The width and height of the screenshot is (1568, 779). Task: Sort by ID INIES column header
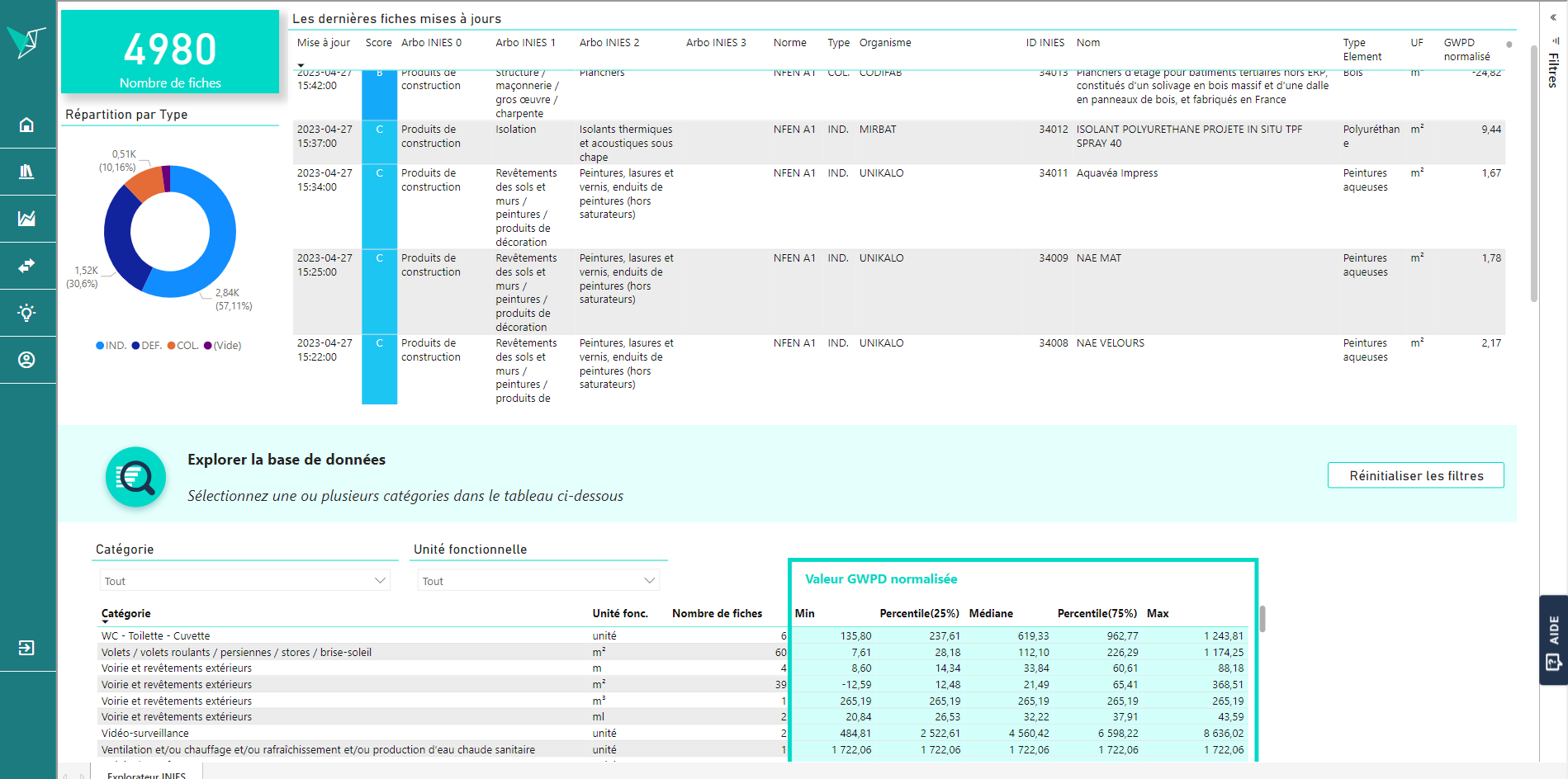tap(1045, 43)
